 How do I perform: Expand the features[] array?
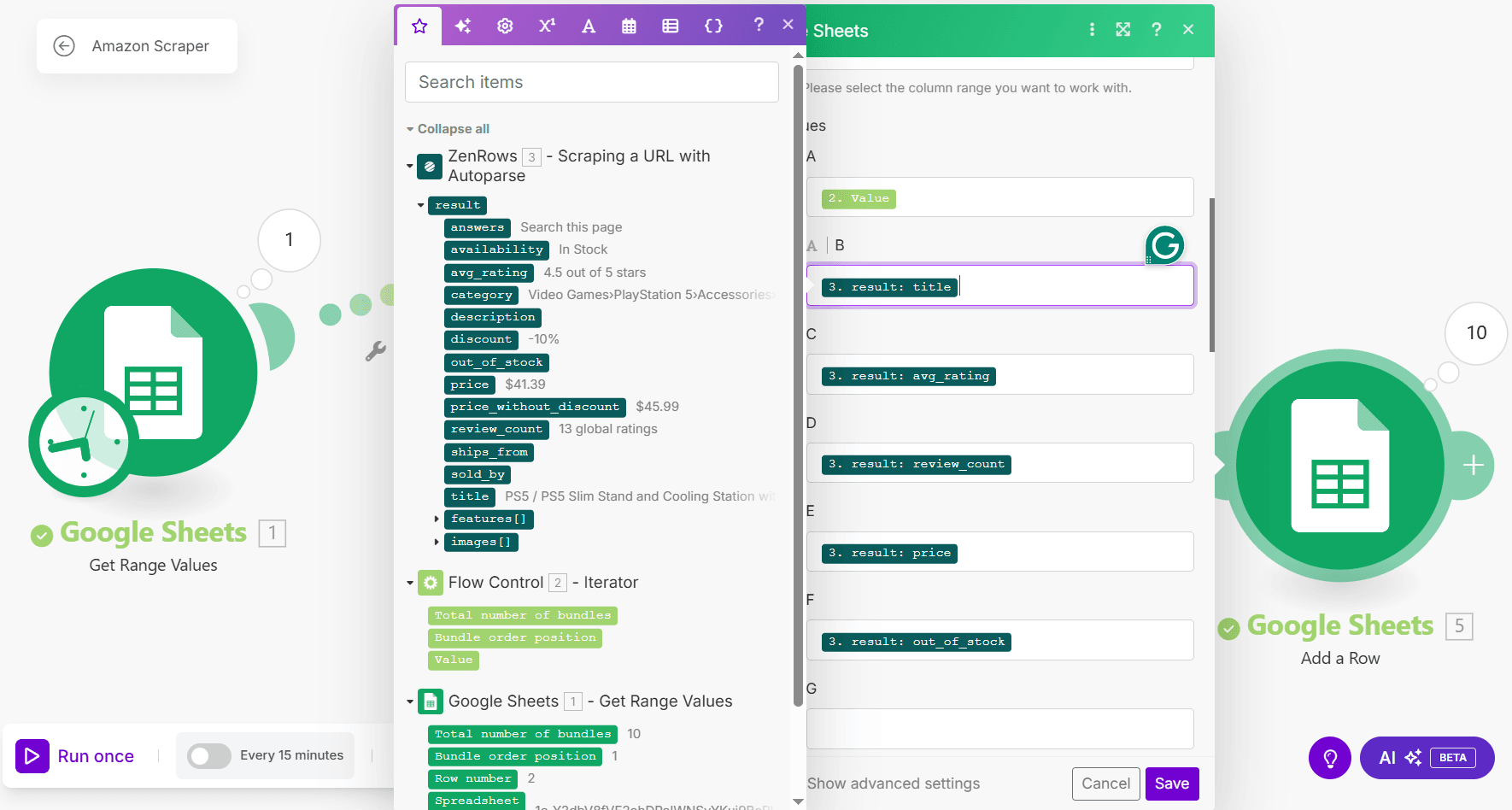[x=437, y=519]
